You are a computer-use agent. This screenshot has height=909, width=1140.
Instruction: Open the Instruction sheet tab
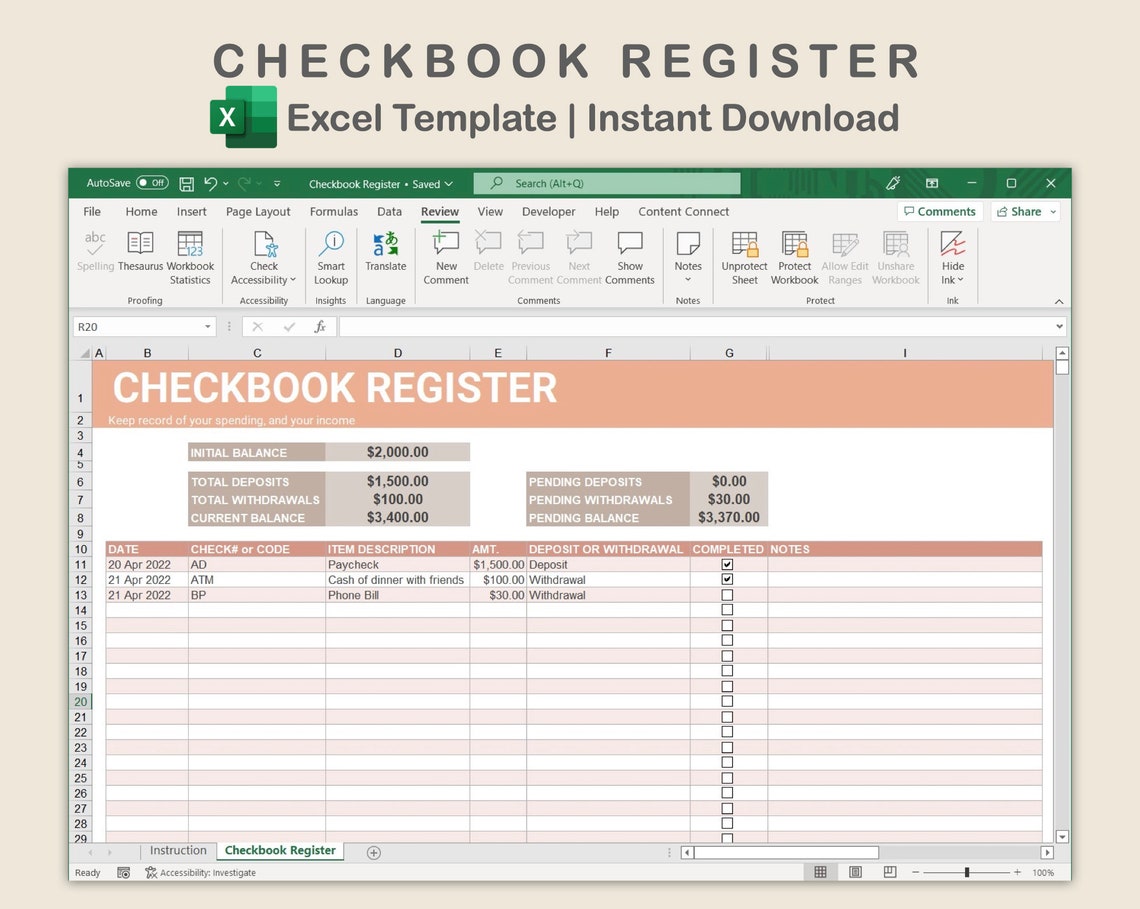tap(178, 850)
